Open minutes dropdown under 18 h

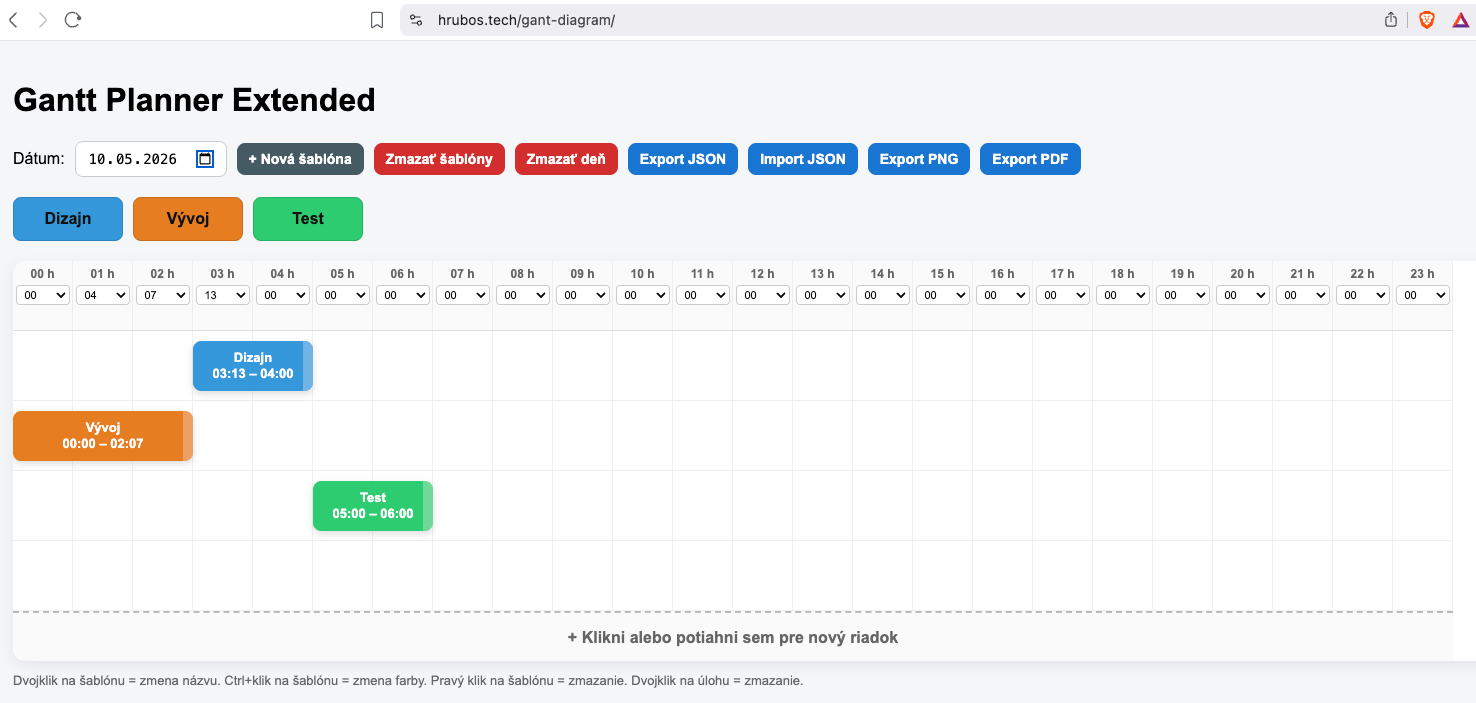pos(1123,295)
